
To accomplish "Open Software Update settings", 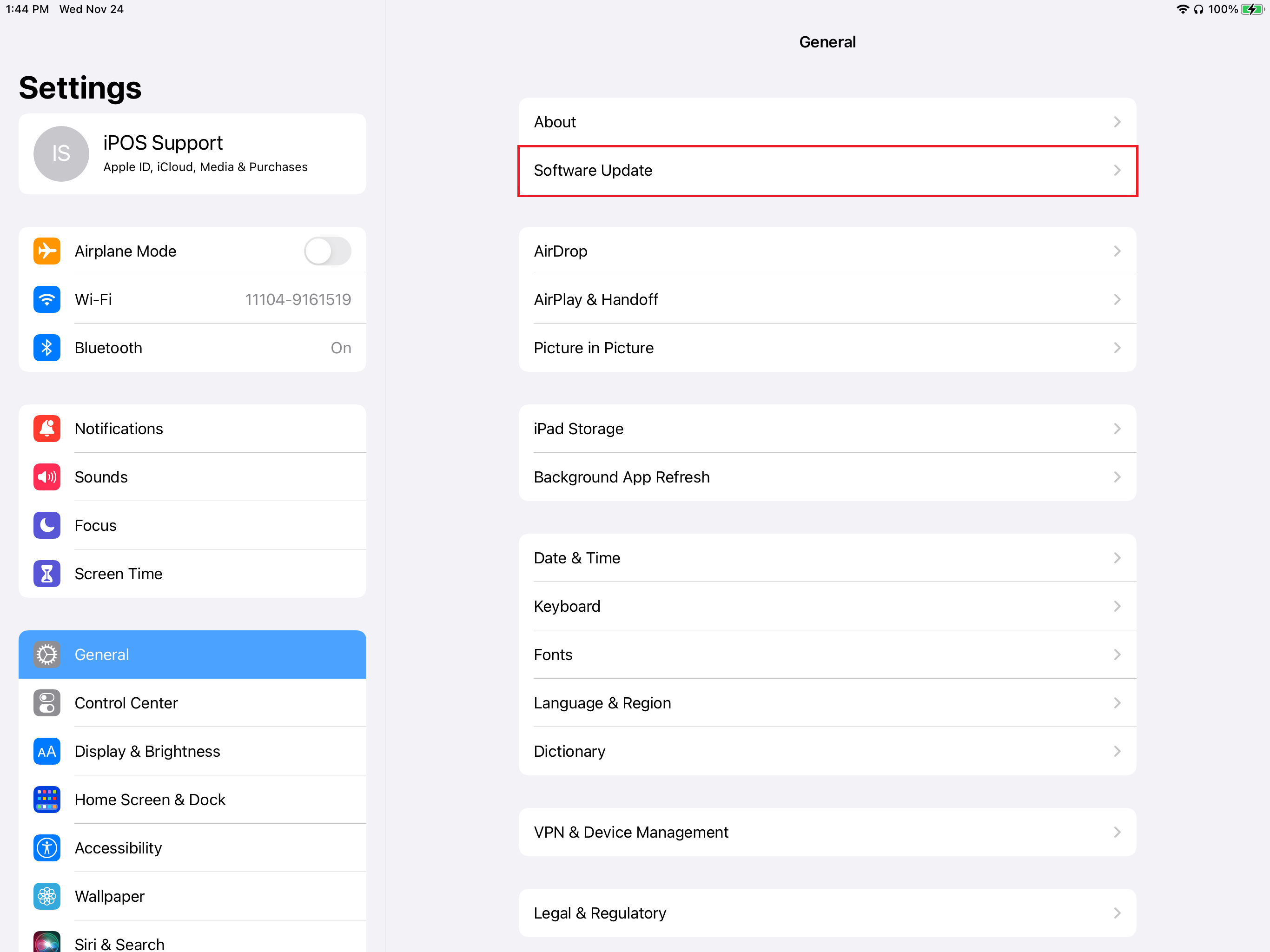I will 827,171.
